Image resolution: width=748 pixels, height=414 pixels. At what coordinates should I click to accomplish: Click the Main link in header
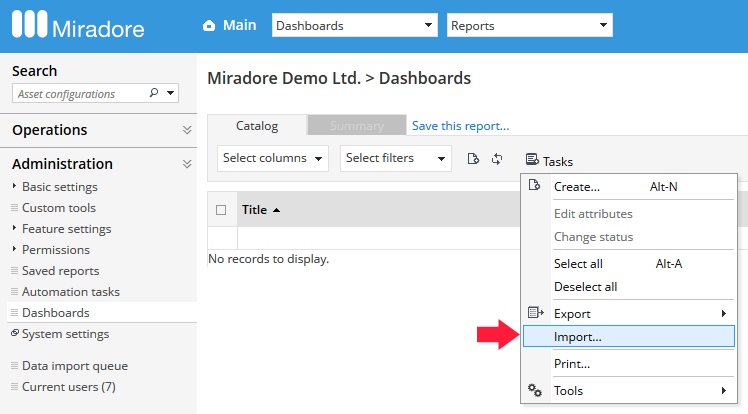tap(239, 25)
